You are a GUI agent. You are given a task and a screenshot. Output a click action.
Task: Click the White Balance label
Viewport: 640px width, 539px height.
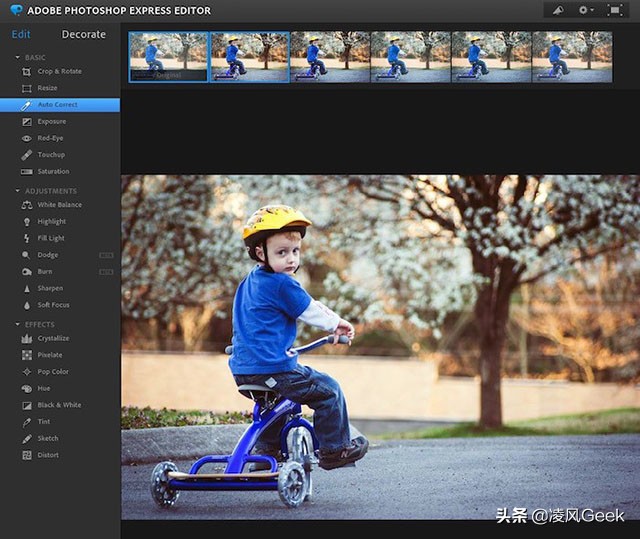(60, 205)
